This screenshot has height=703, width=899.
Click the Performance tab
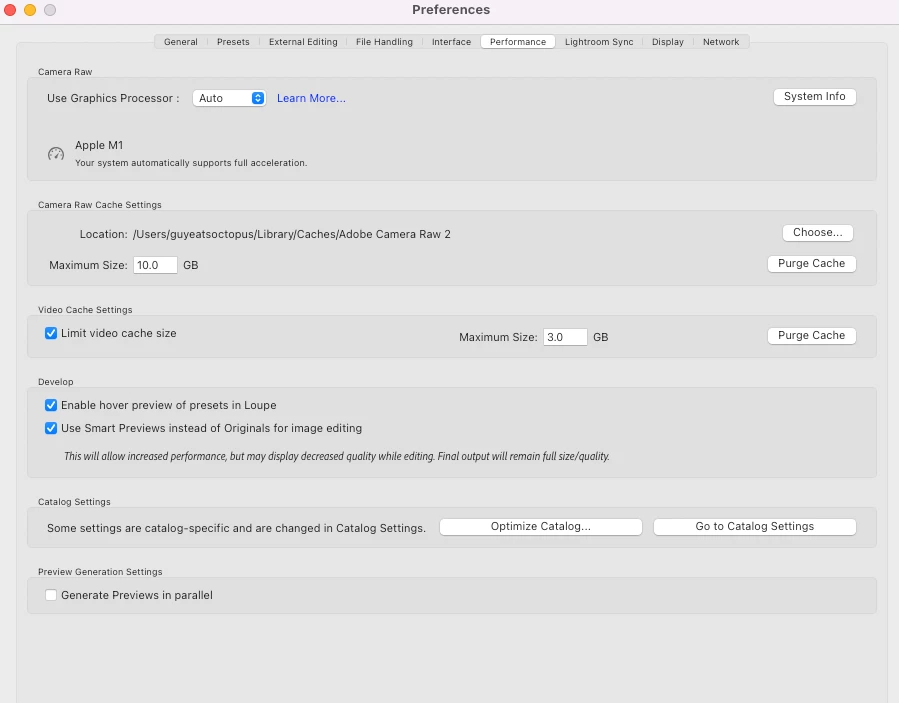[x=518, y=42]
